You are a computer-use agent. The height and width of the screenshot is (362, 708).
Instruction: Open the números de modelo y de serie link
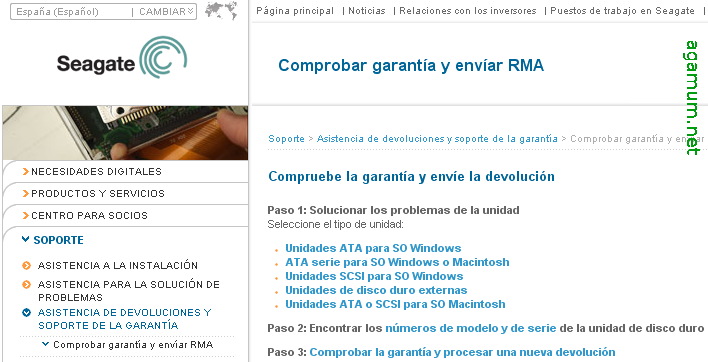[x=470, y=329]
